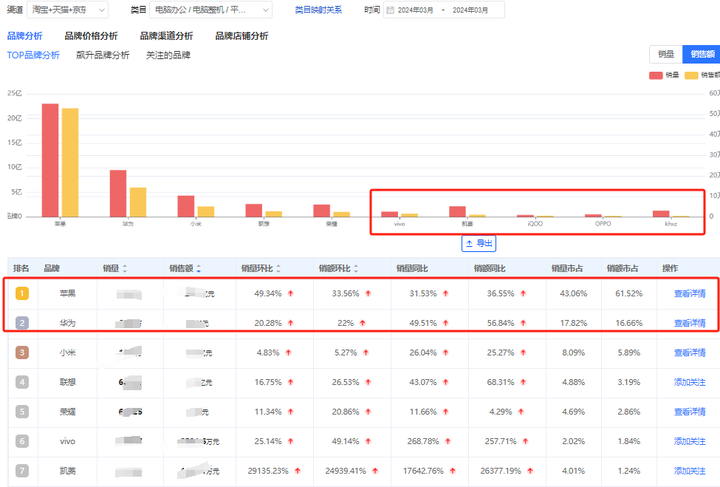Switch to the 品牌店铺分析 tab

coord(242,36)
